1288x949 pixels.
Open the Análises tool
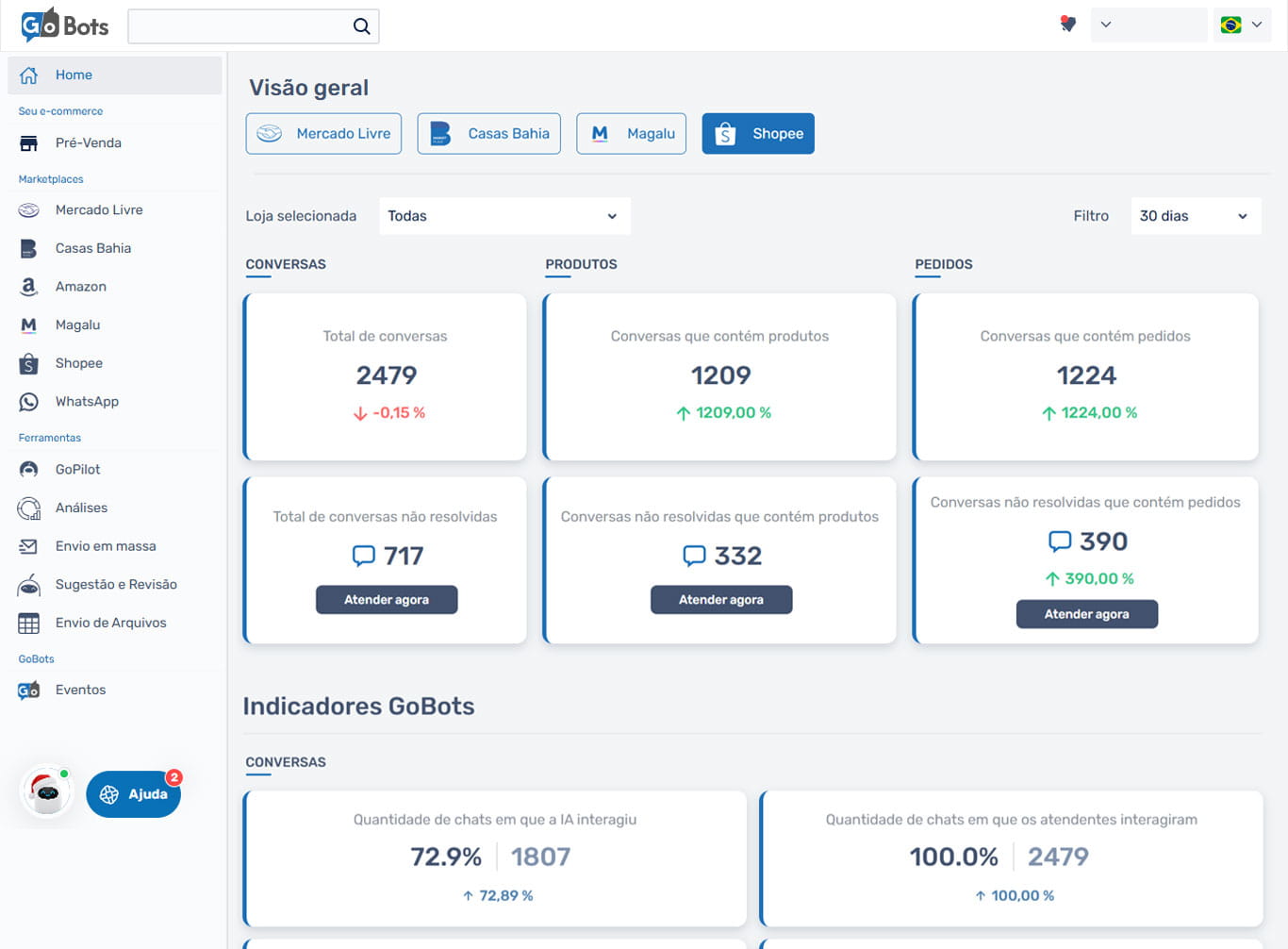coord(82,508)
